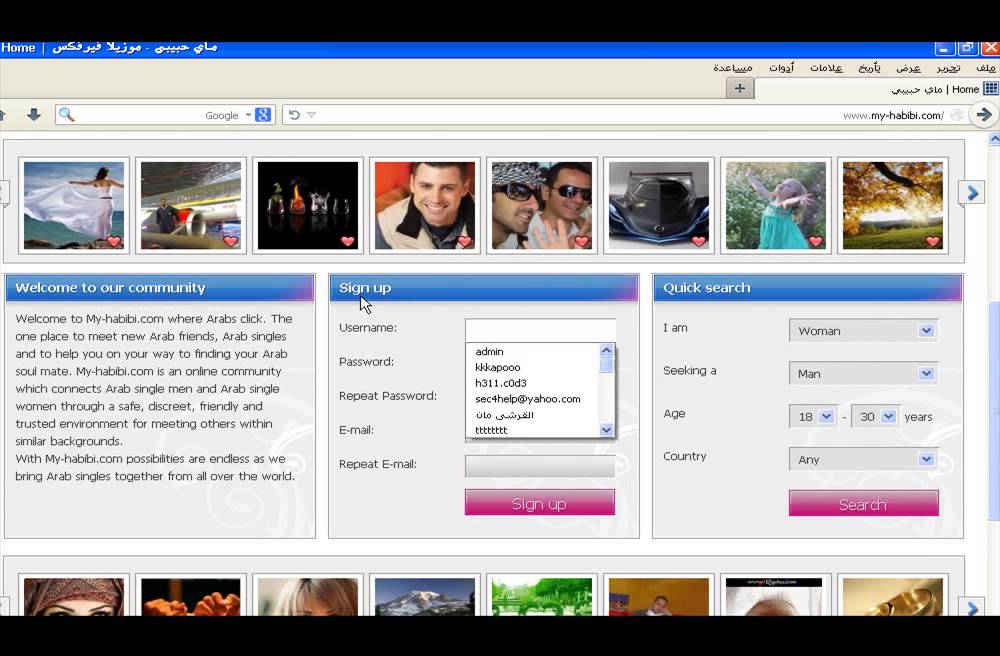Click heart icon on autumn tree photo
The width and height of the screenshot is (1000, 656).
[x=933, y=241]
